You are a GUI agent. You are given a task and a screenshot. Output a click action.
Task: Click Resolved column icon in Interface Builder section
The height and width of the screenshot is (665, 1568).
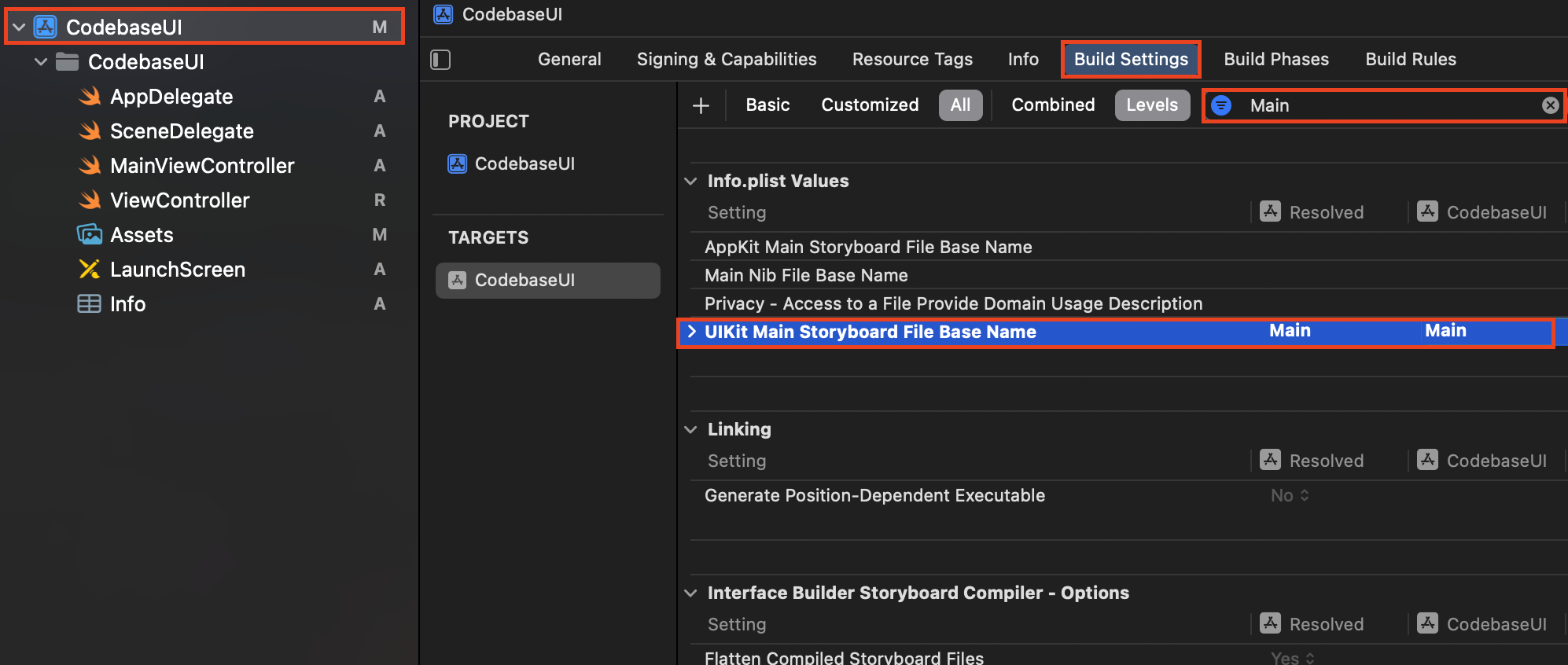[x=1270, y=623]
